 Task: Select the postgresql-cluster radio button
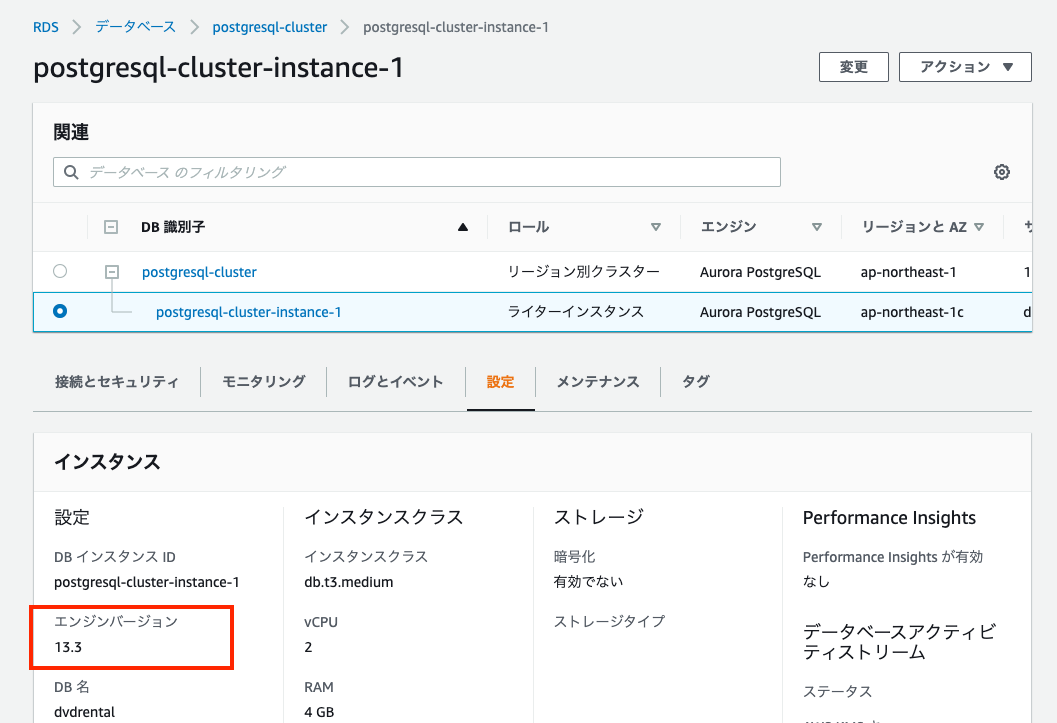click(x=59, y=271)
